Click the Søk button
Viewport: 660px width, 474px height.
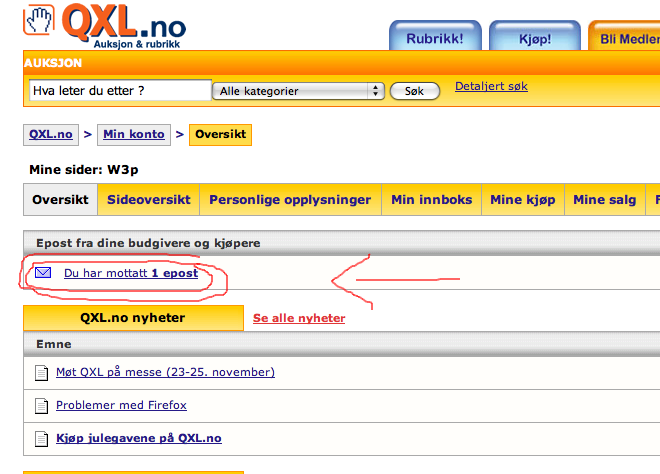pyautogui.click(x=415, y=91)
